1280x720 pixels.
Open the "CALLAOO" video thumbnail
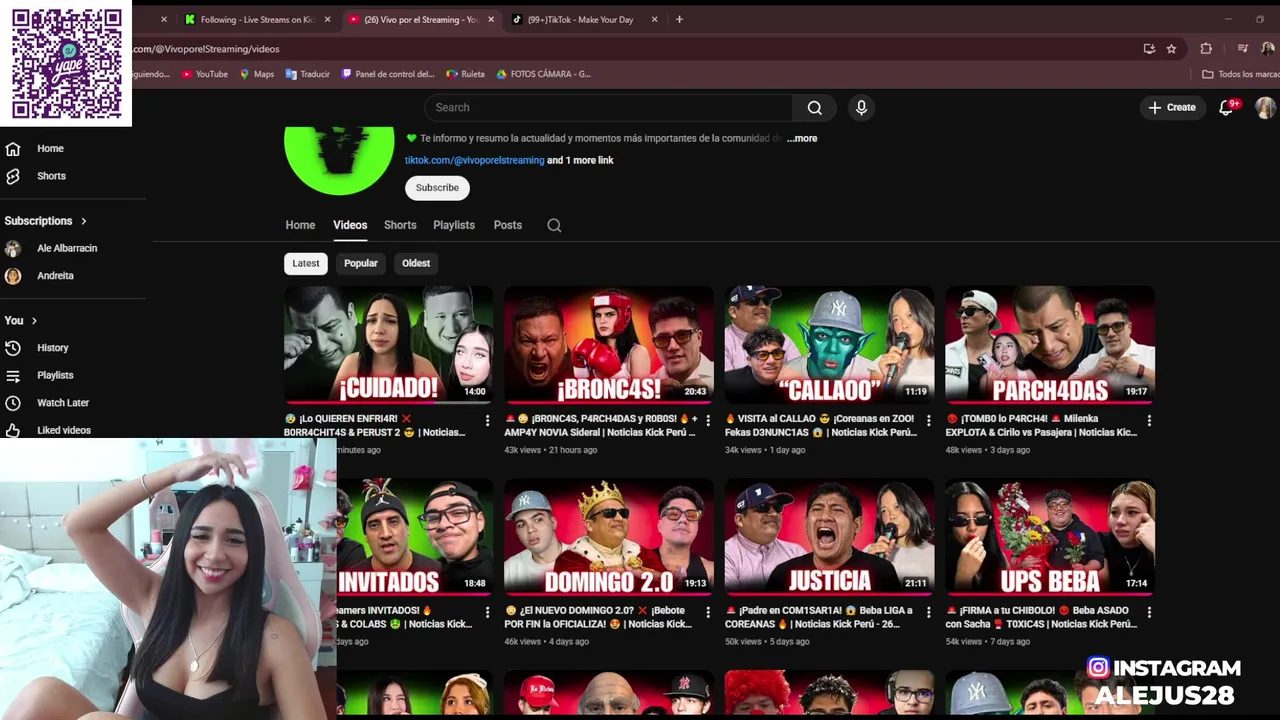(x=829, y=345)
